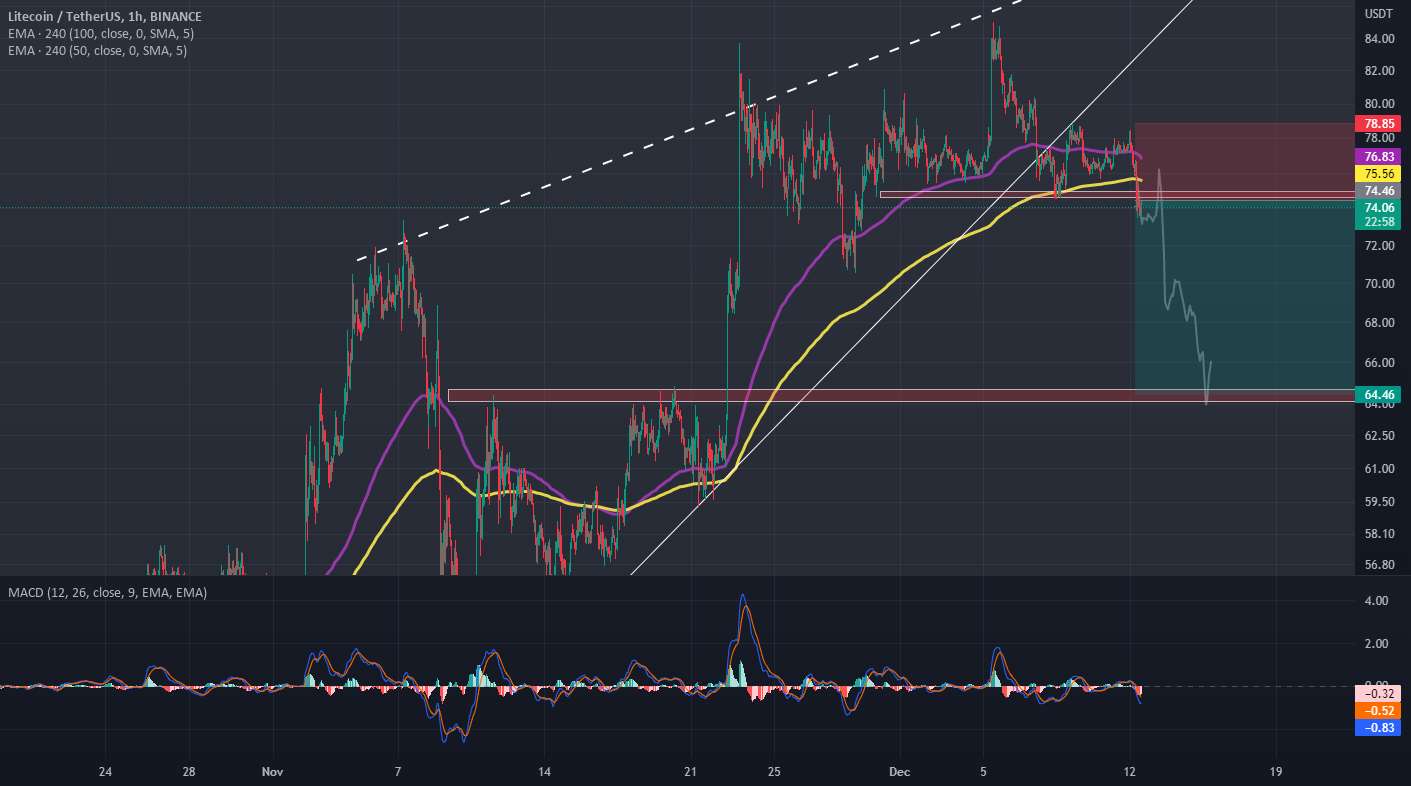Click the 56.80 price axis tick
The height and width of the screenshot is (786, 1411).
pos(1379,565)
